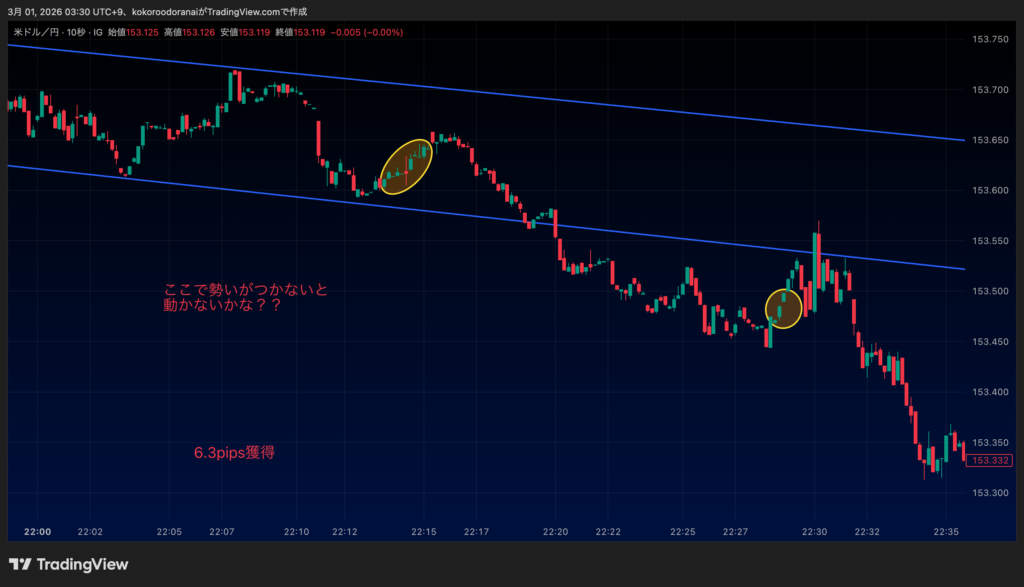Click the 22:15 time axis label
Viewport: 1024px width, 587px height.
(x=423, y=531)
